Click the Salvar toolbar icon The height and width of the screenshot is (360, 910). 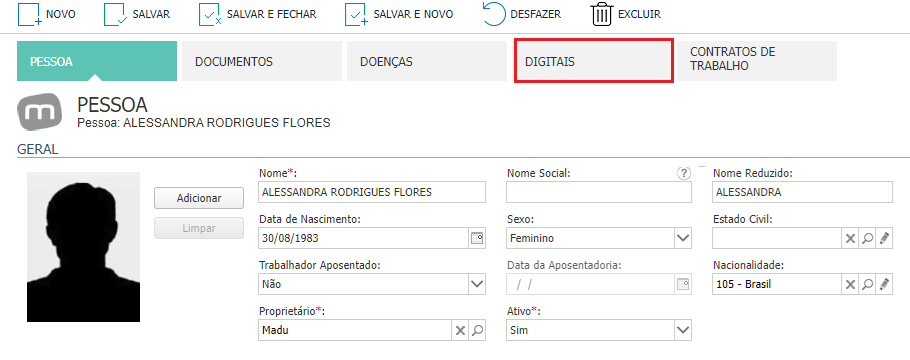click(115, 15)
